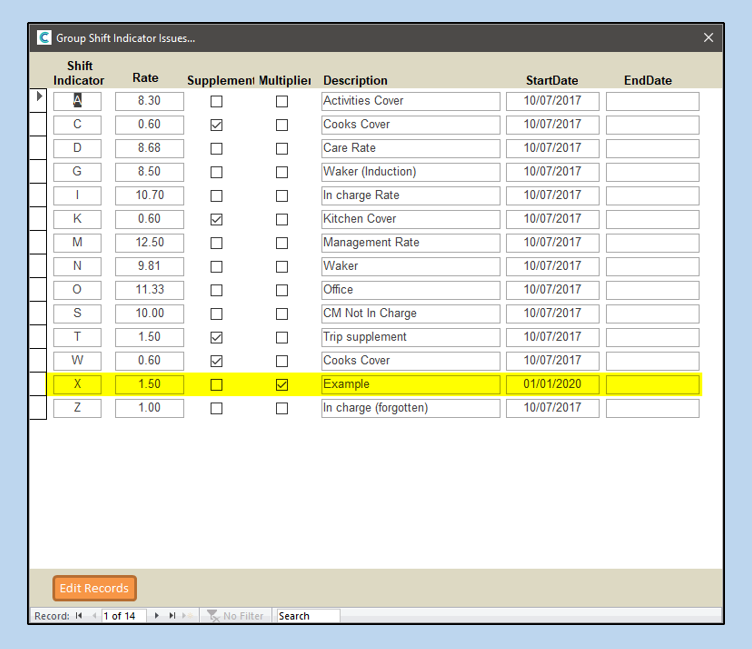Click the new blank record icon
This screenshot has width=752, height=649.
[187, 616]
